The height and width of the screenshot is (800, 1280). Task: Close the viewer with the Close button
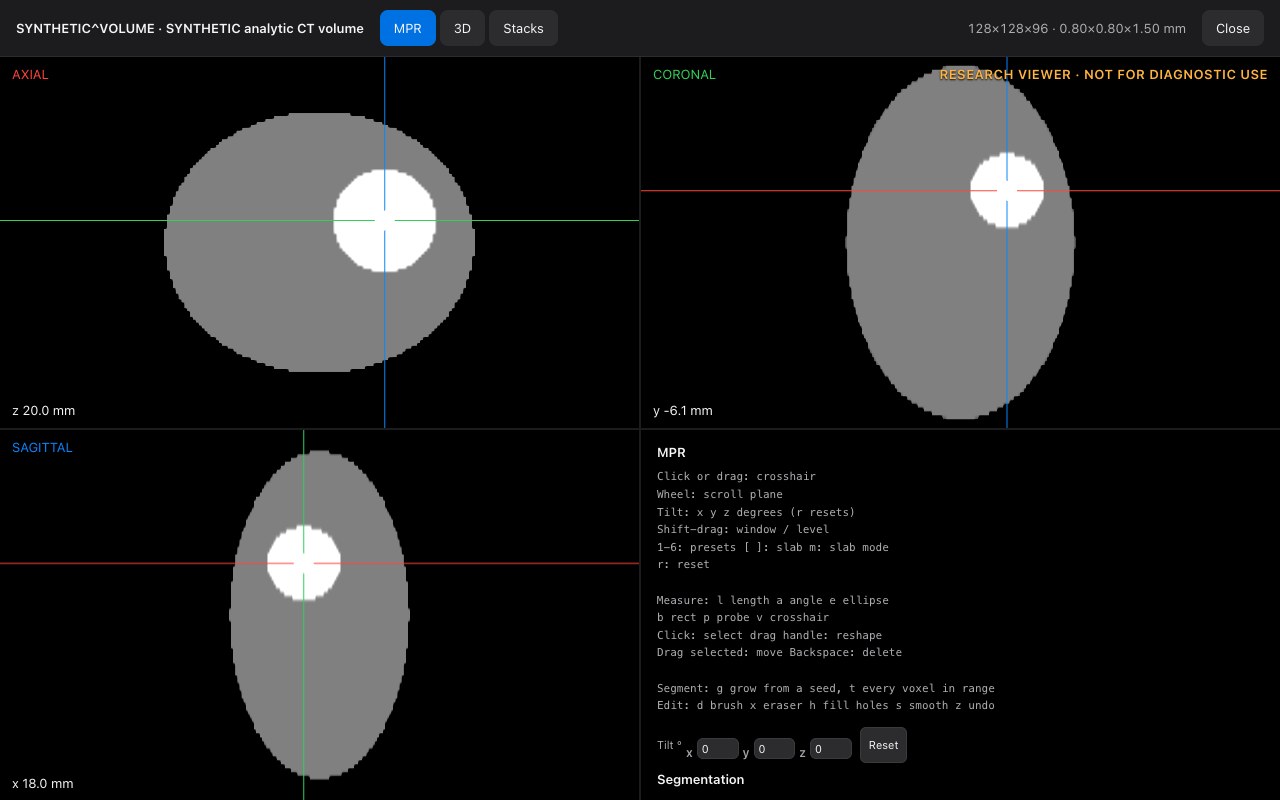click(1233, 28)
